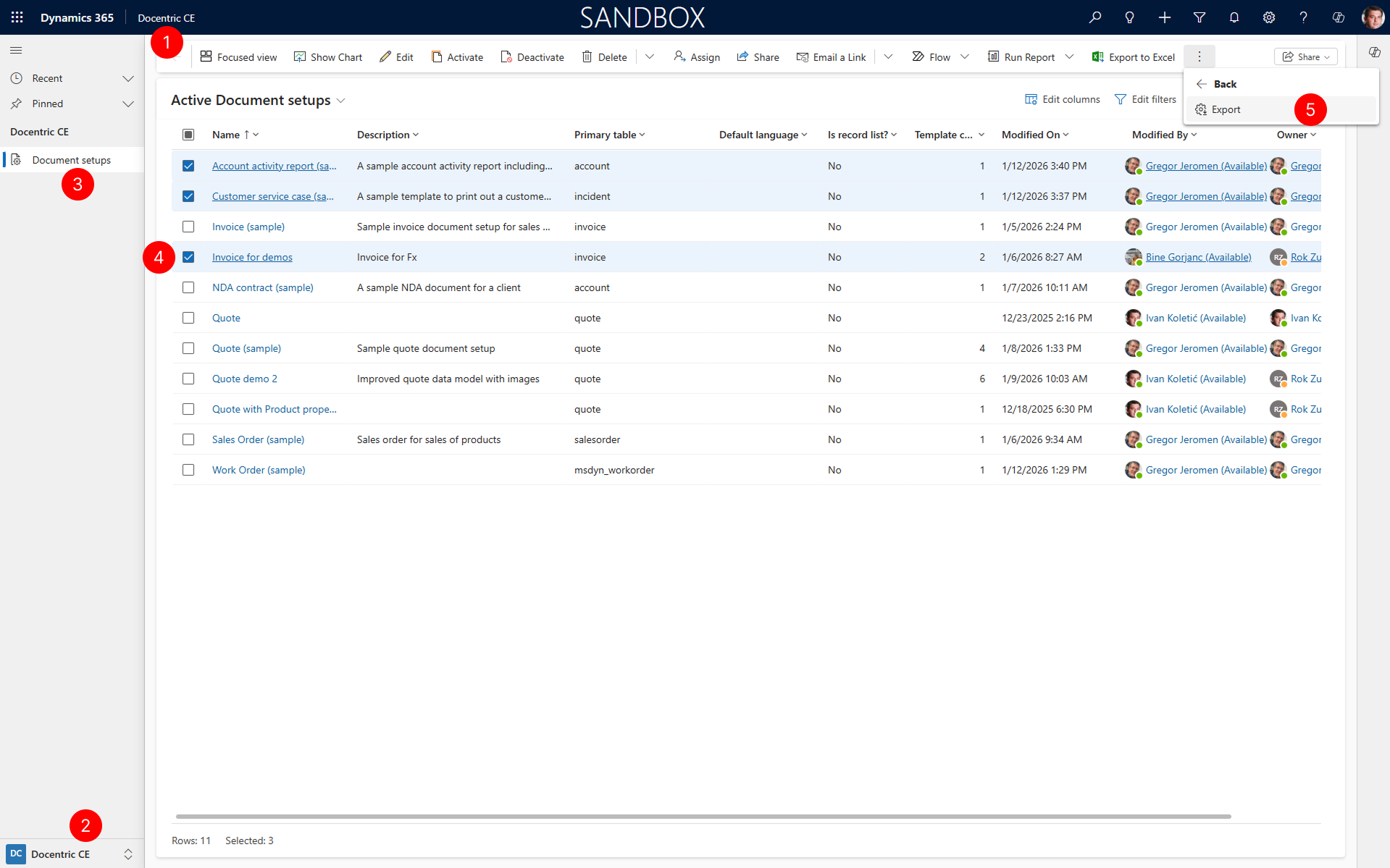Click Assign command

coord(697,56)
